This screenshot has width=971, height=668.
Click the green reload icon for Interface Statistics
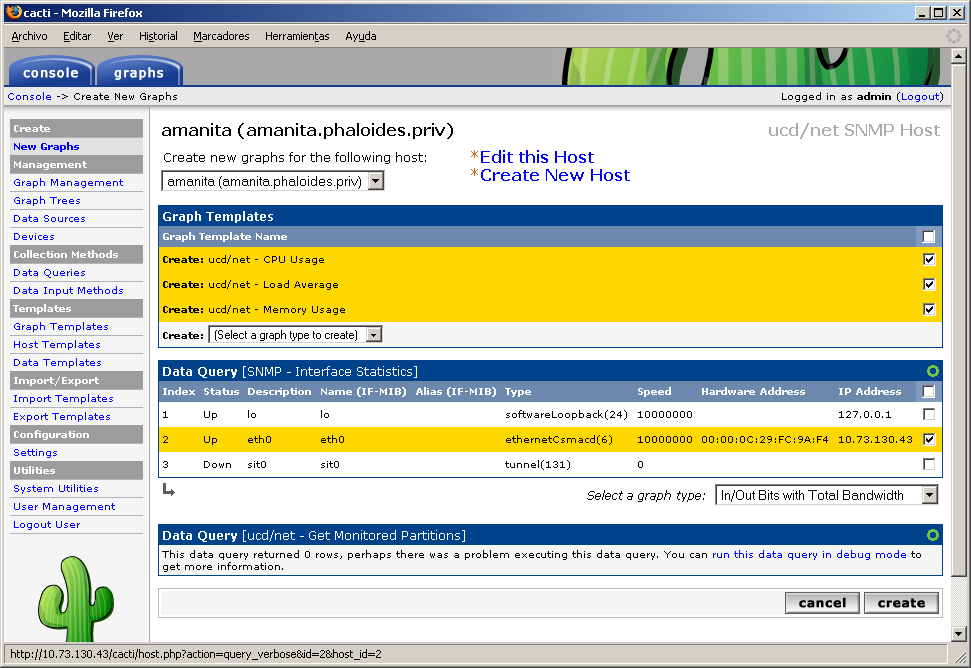(x=932, y=371)
